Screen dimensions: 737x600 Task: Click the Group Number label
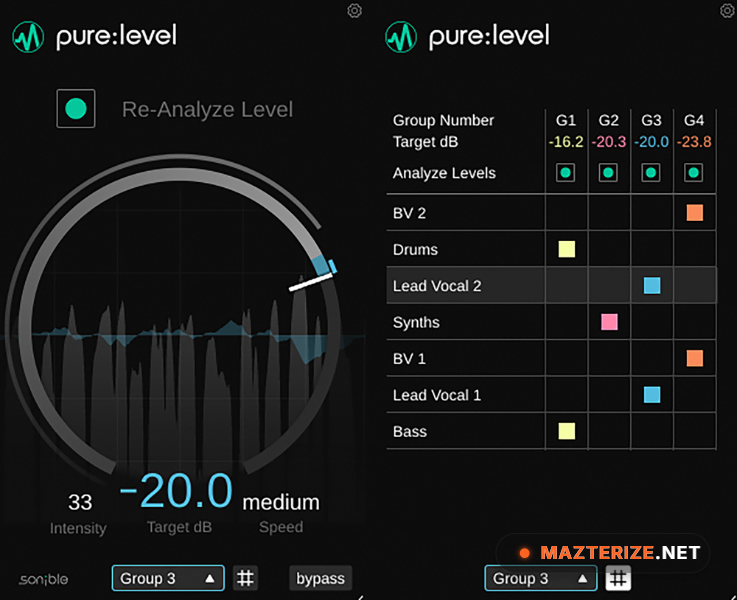(x=443, y=120)
